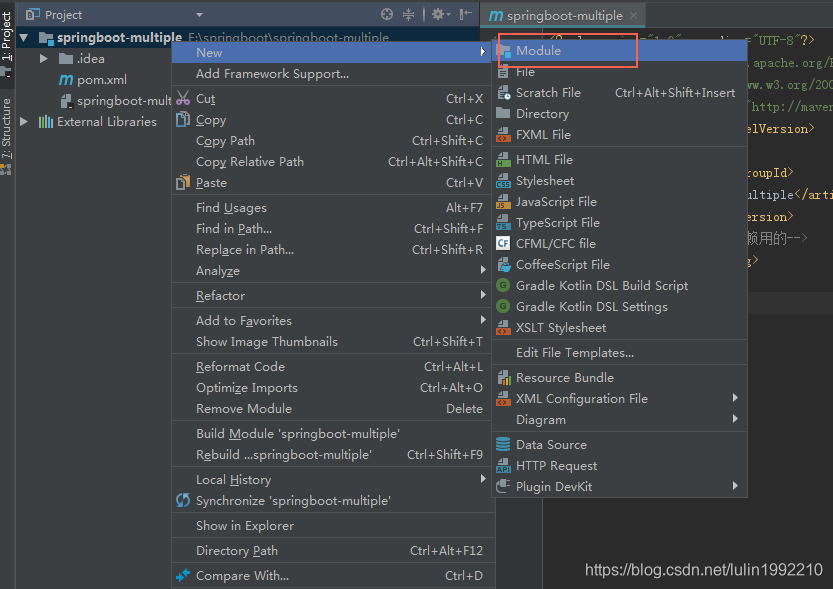Expand the Analyze submenu arrow
Image resolution: width=833 pixels, height=589 pixels.
click(483, 270)
